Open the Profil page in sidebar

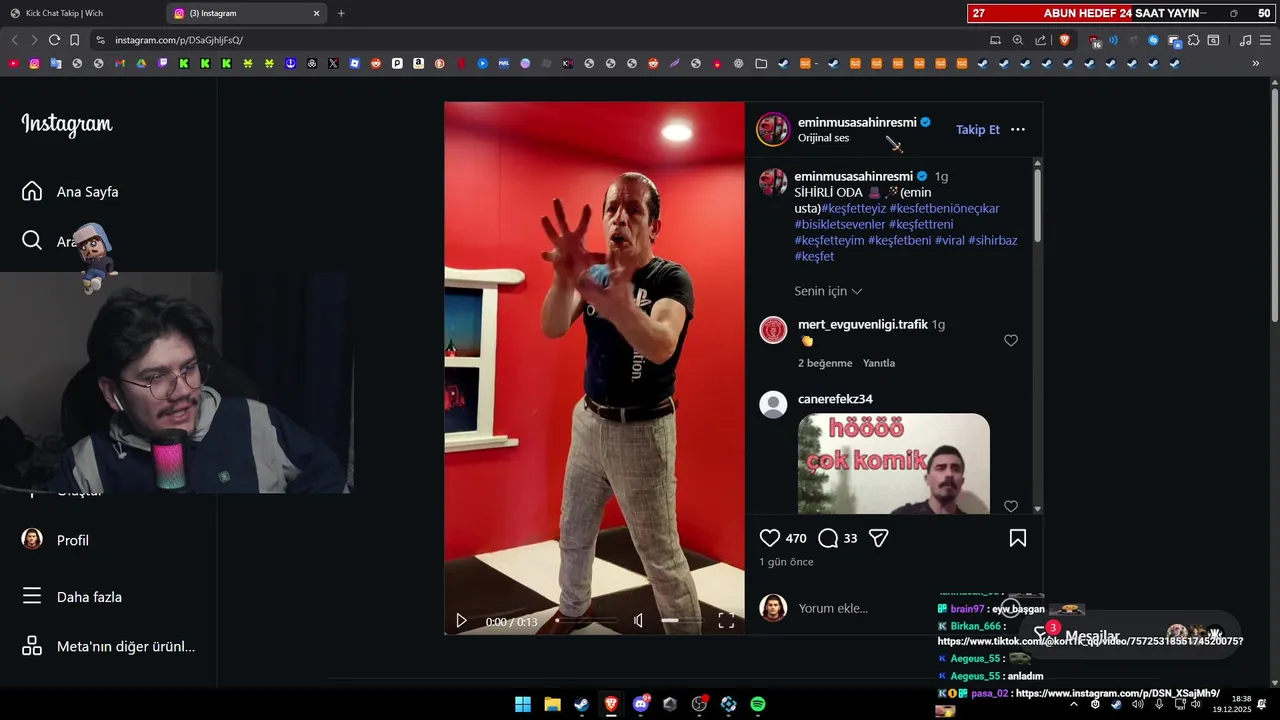[56, 540]
